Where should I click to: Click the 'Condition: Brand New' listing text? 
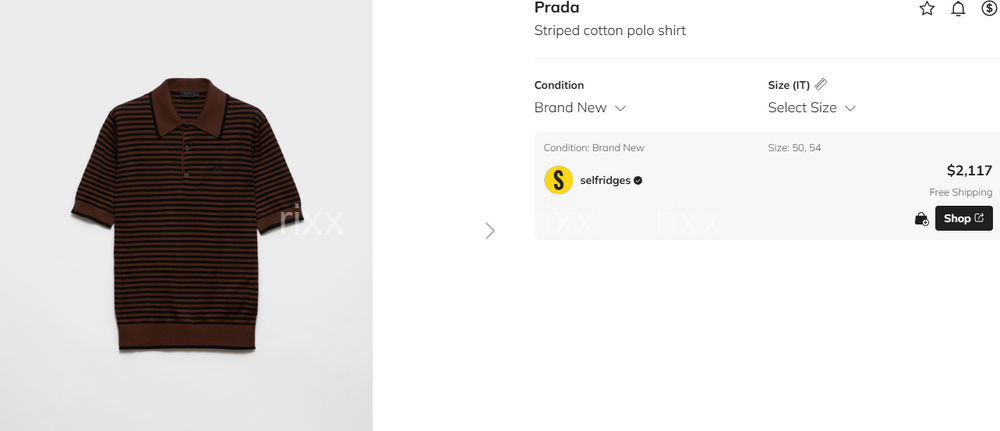594,148
